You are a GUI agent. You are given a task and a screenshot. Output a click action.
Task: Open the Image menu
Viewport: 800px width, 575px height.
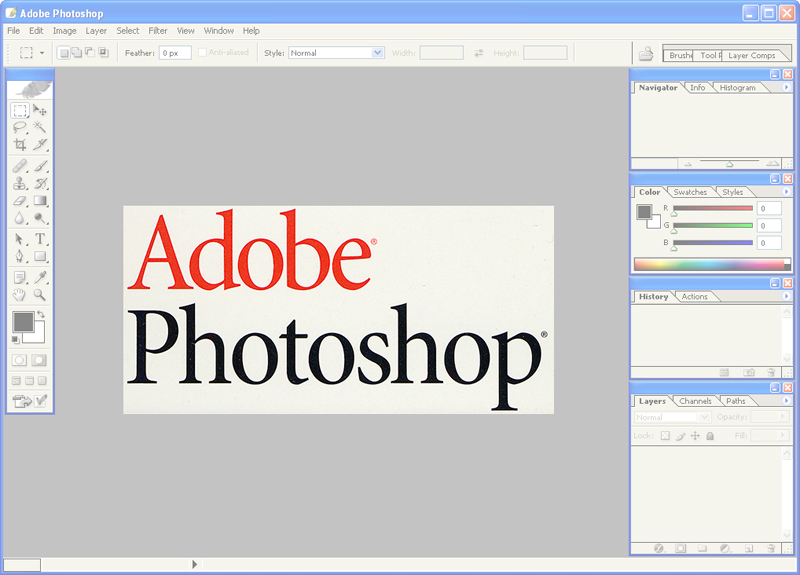point(65,31)
